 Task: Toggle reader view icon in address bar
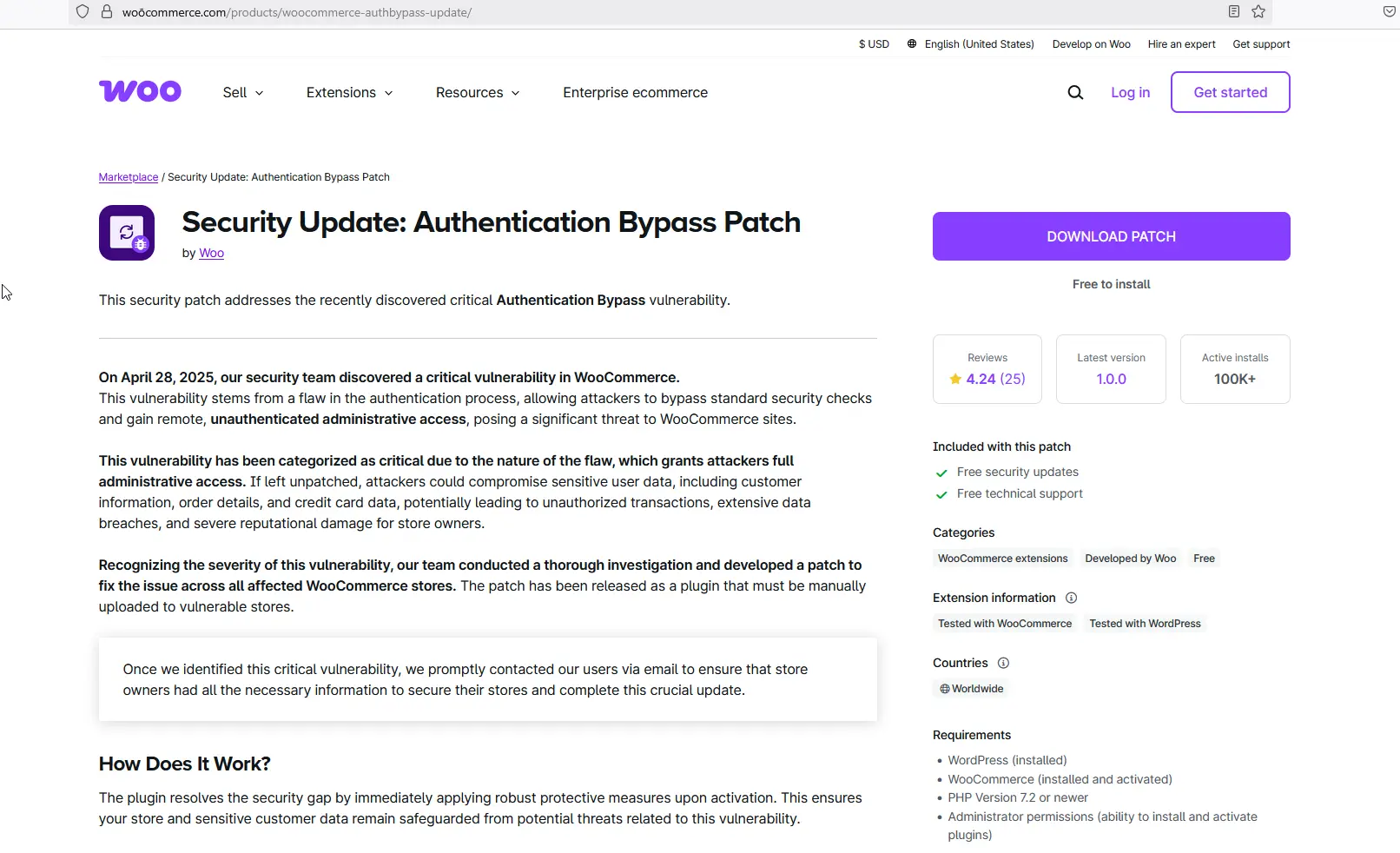[x=1233, y=11]
